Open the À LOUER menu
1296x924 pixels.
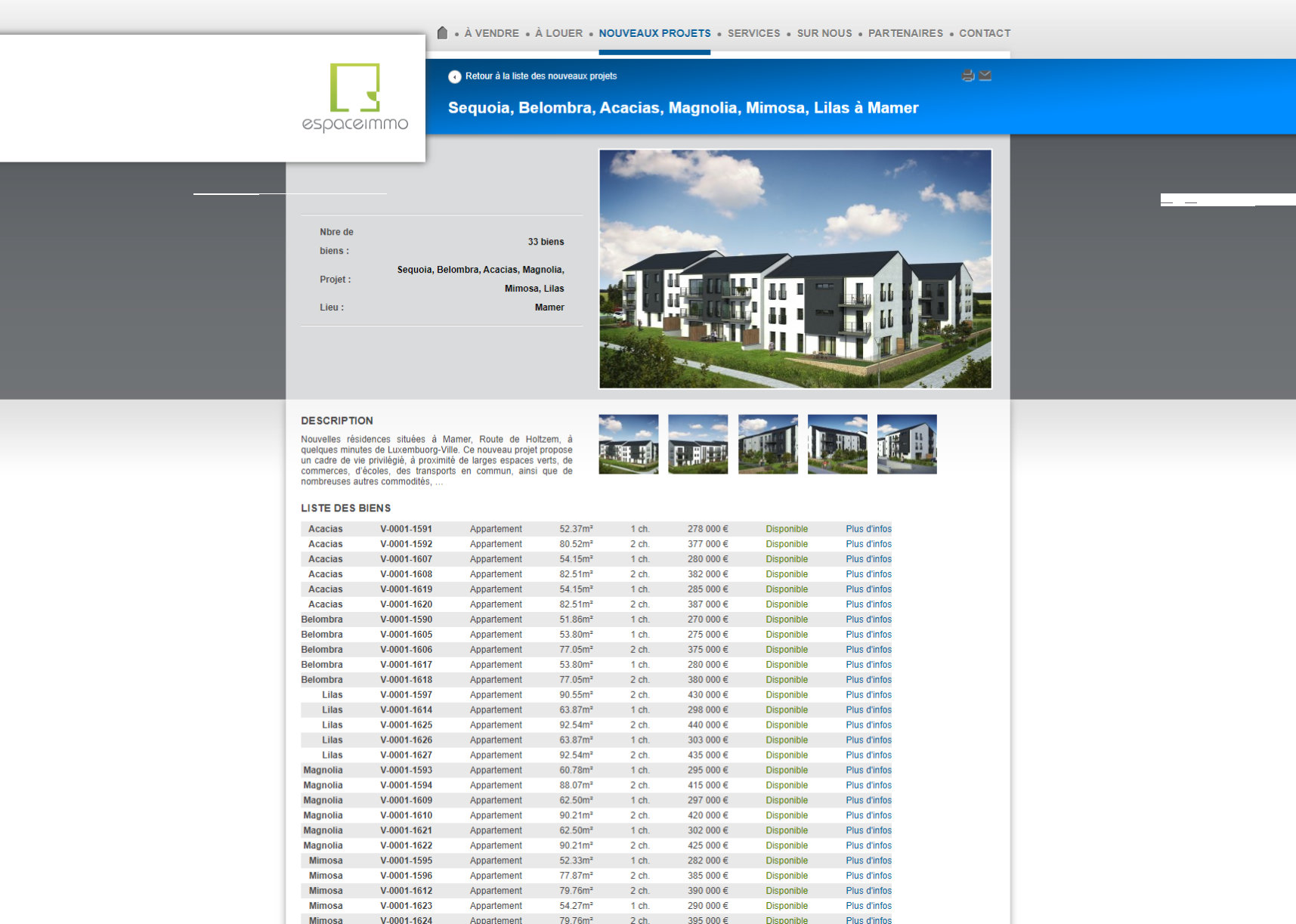point(558,33)
